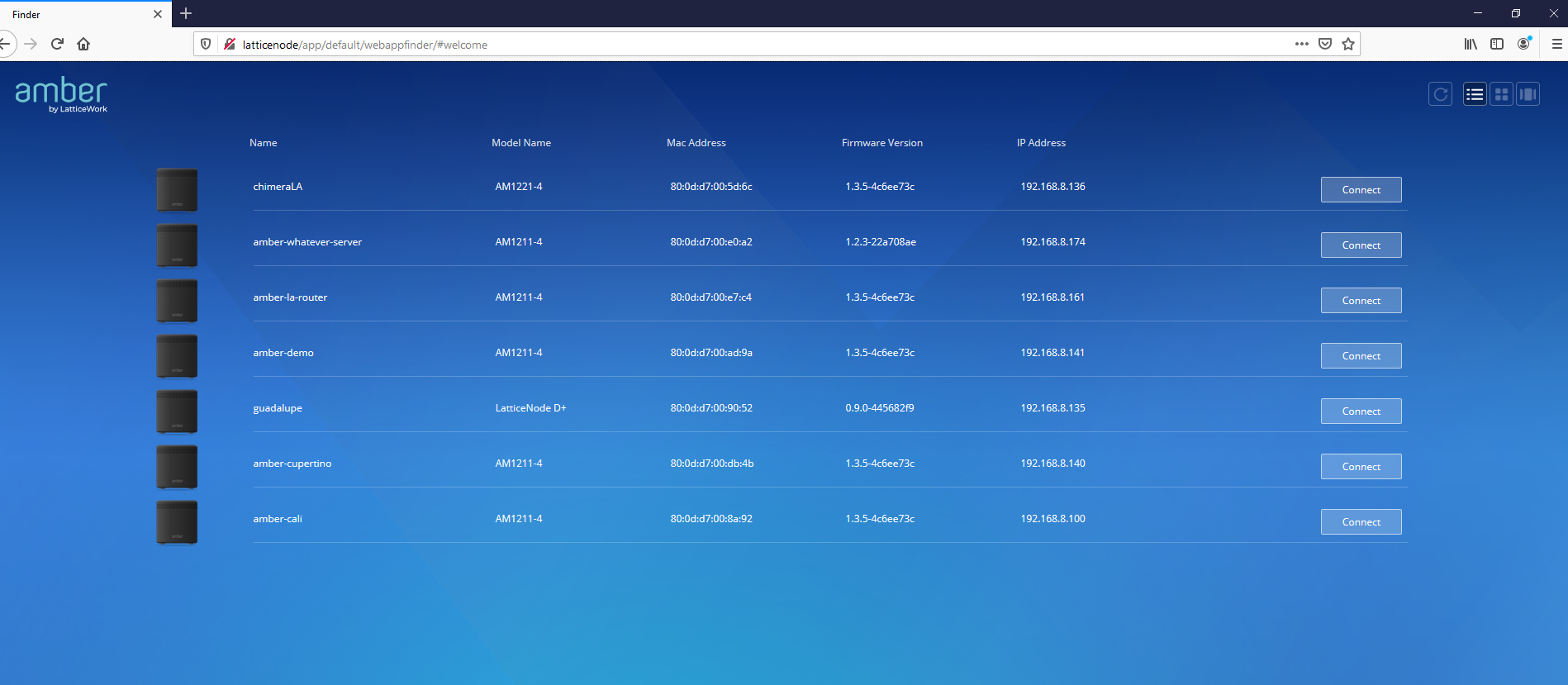Go to browser home page
1568x685 pixels.
[x=83, y=44]
